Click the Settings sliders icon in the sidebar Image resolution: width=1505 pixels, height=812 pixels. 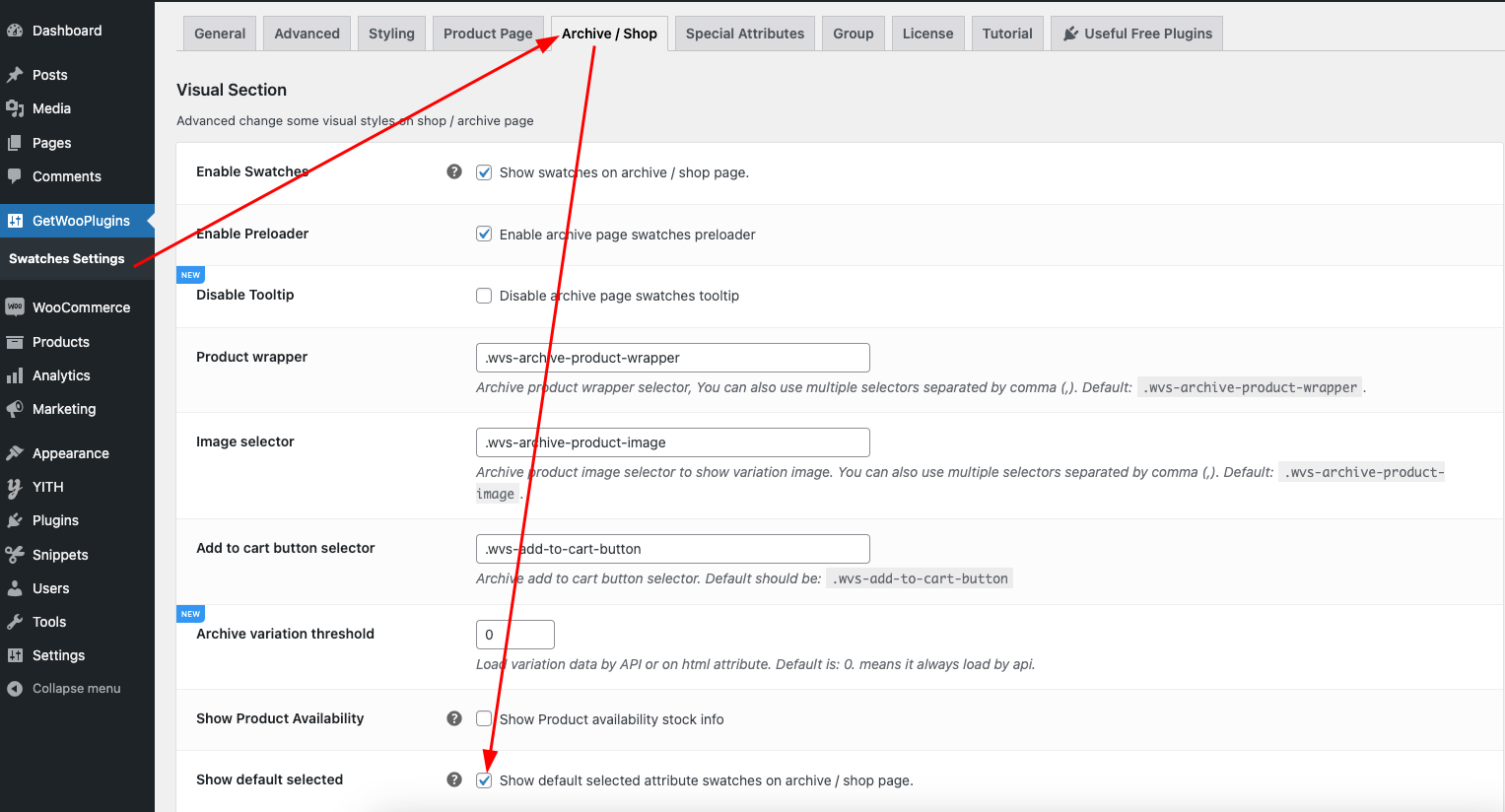pyautogui.click(x=15, y=655)
